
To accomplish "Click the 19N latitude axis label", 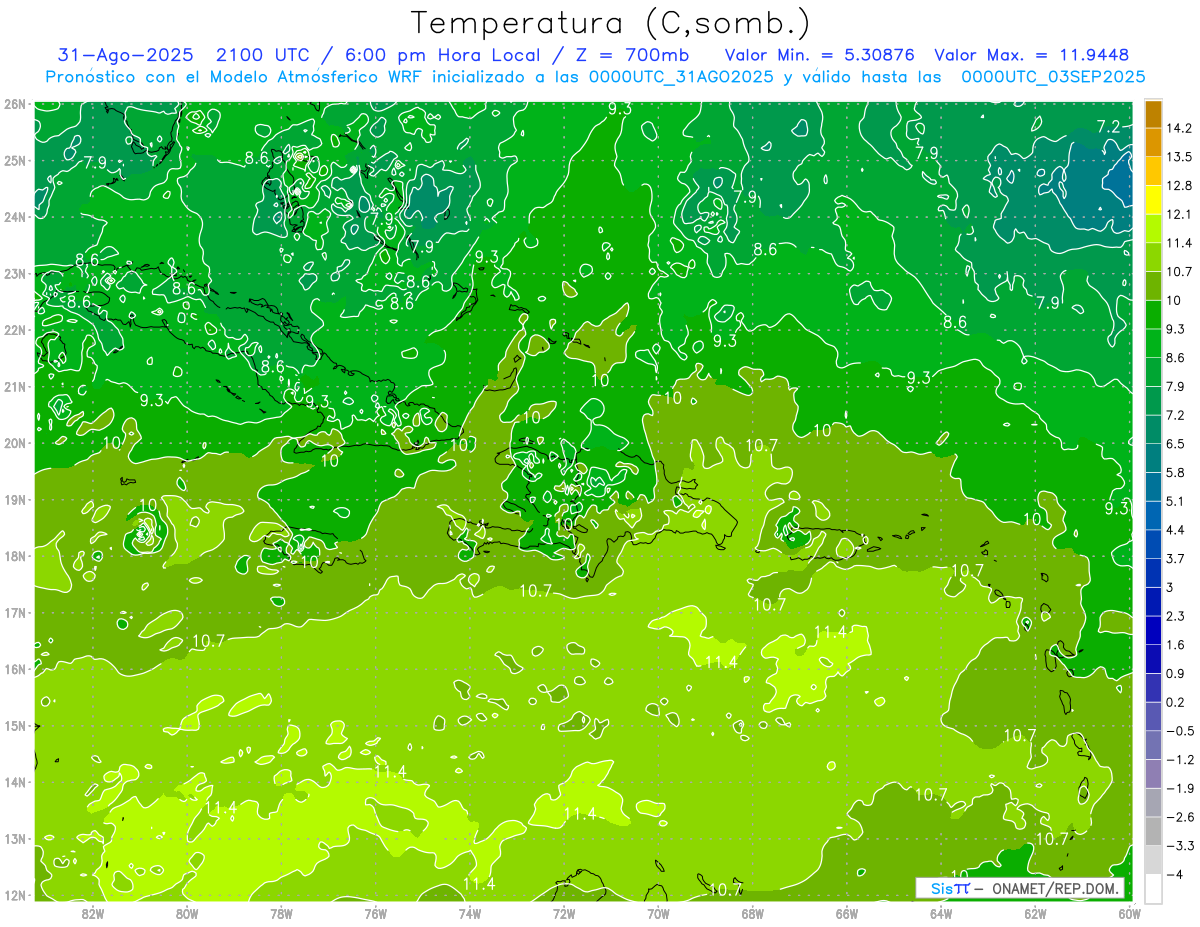I will [14, 499].
